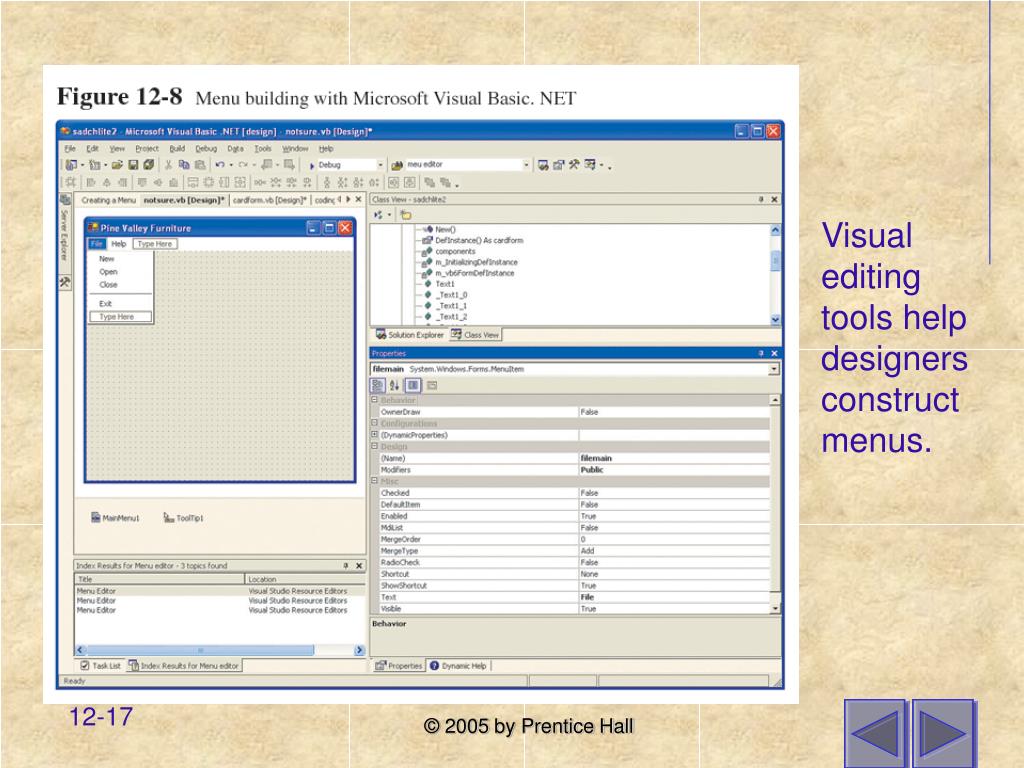Collapse the Configurations property category
Screen dimensions: 1024x768
pyautogui.click(x=375, y=423)
